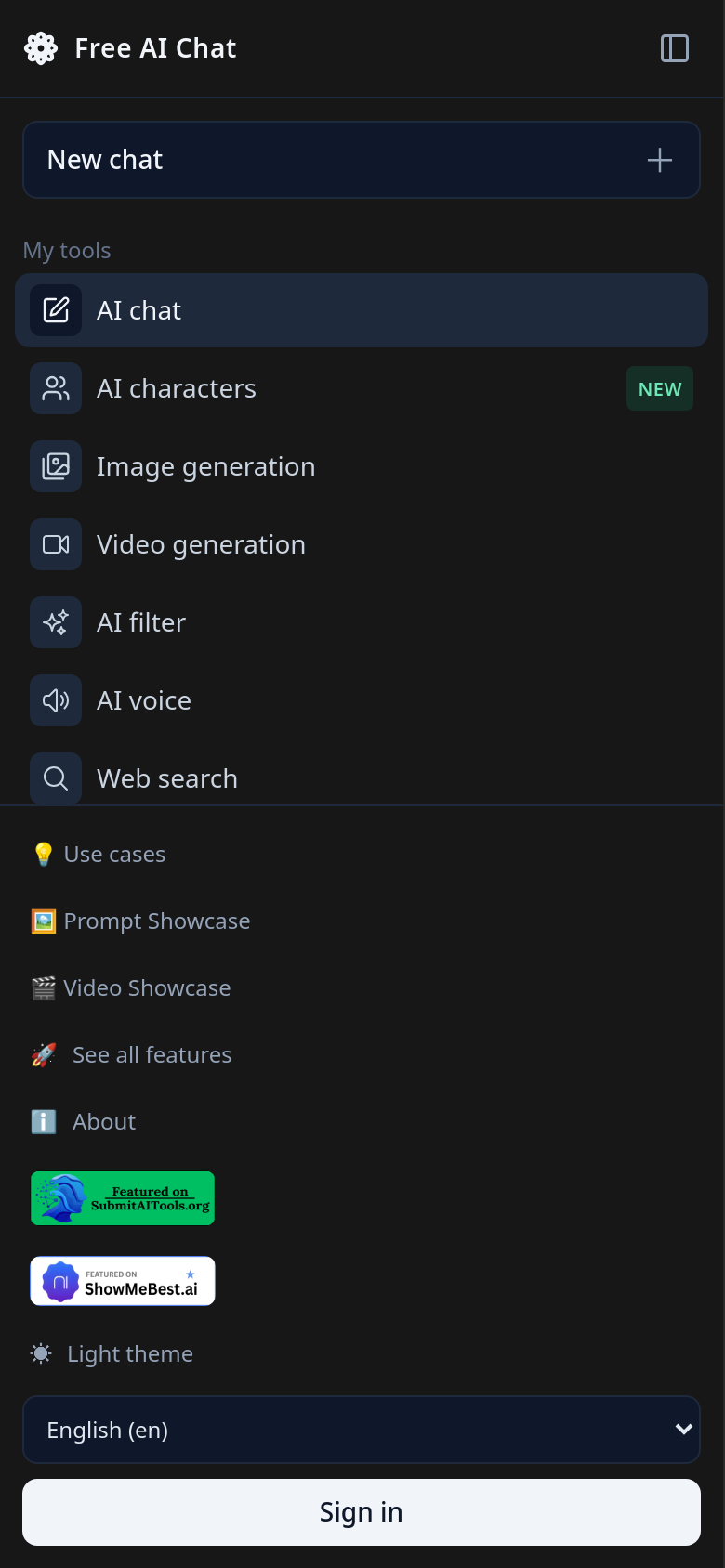
Task: Collapse the sidebar with the panel icon
Action: 675,48
